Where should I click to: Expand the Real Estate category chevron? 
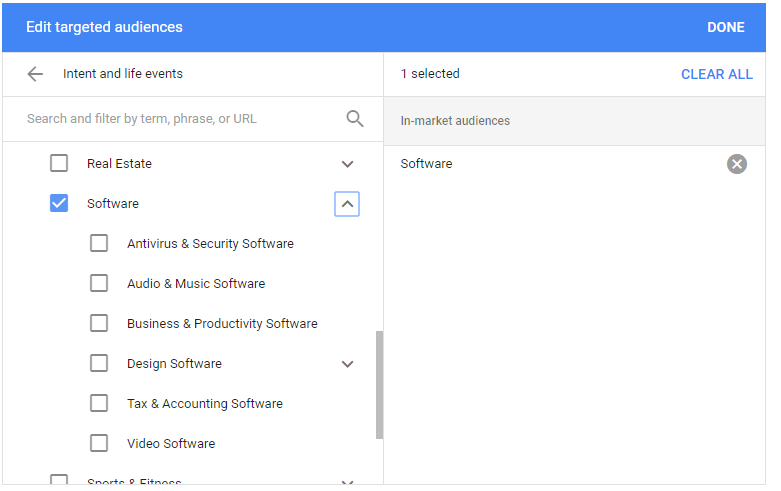[347, 164]
